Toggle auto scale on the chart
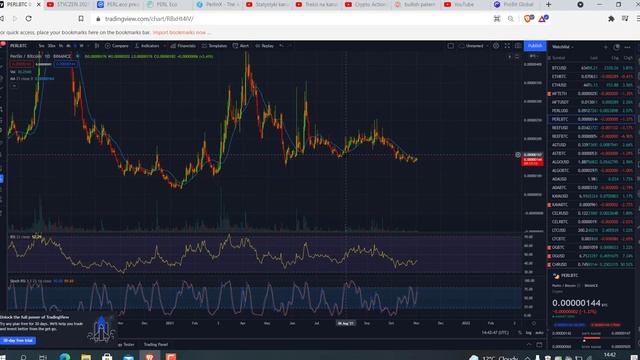640x360 pixels. (539, 333)
